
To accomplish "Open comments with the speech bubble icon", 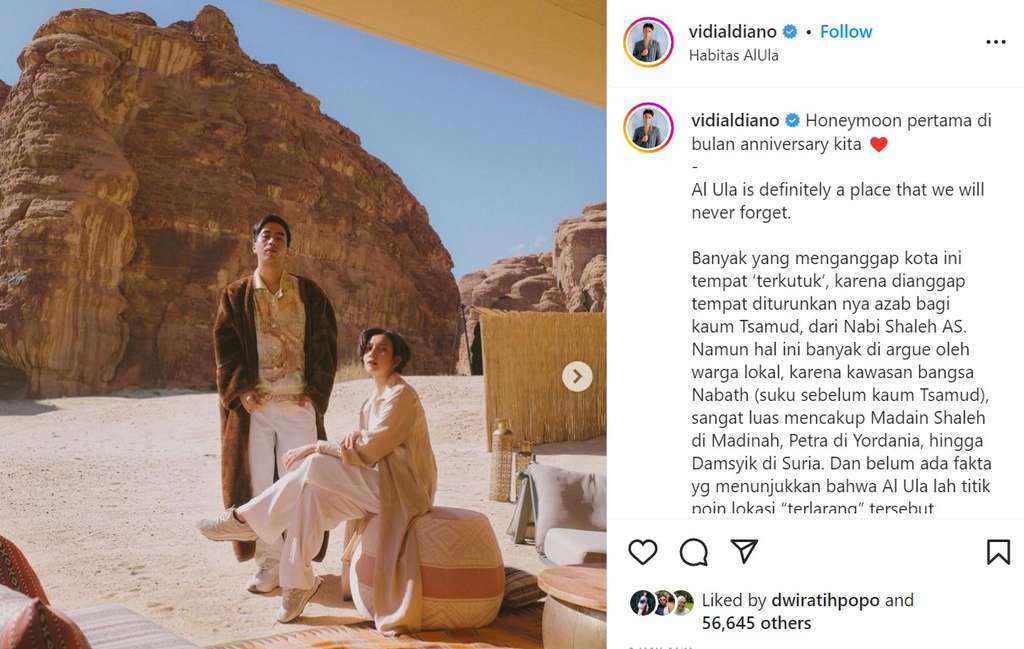I will pyautogui.click(x=694, y=552).
